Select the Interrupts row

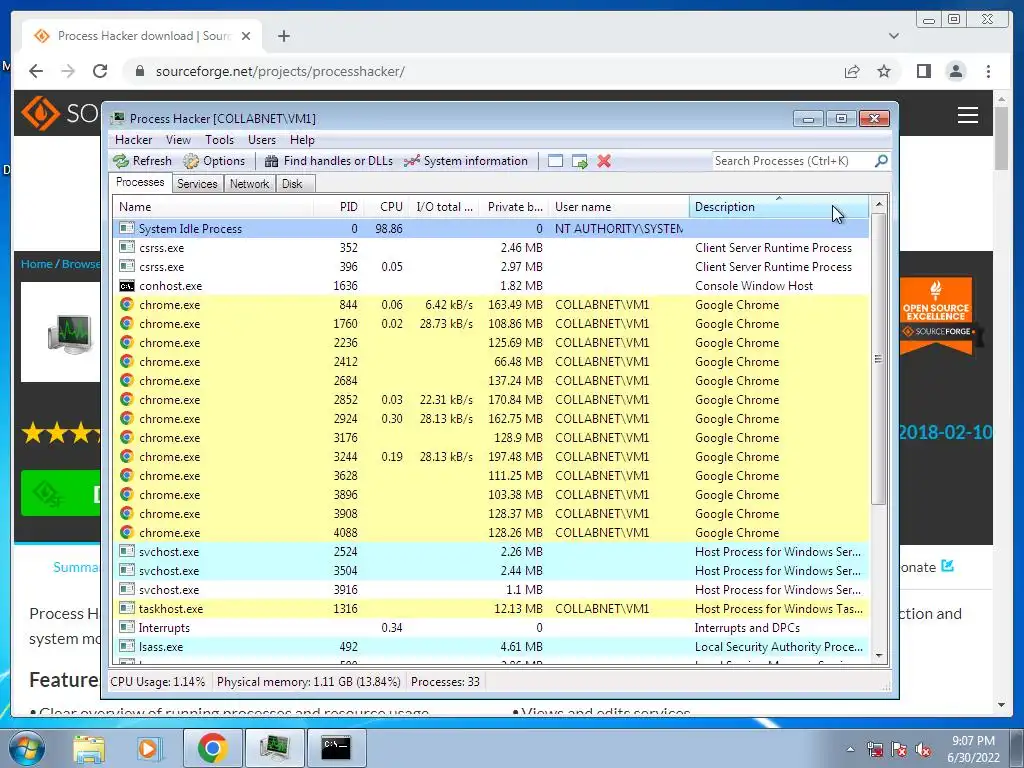491,628
